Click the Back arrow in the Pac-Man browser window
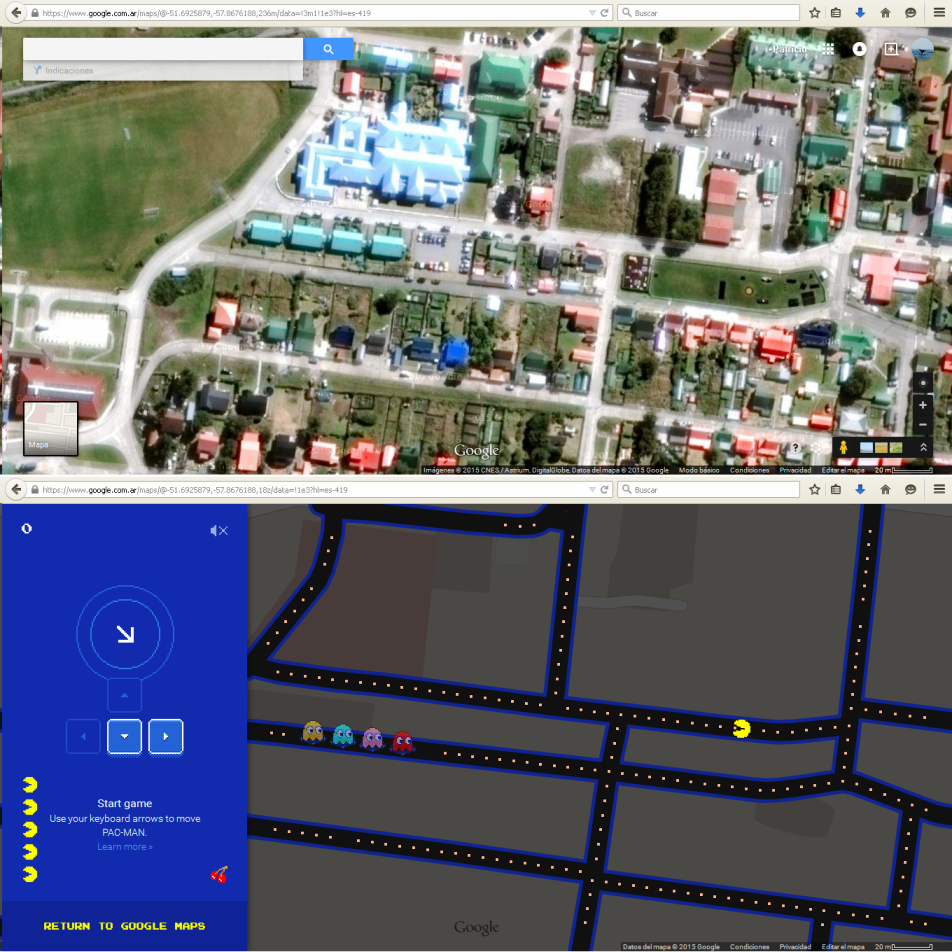952x952 pixels. [x=16, y=489]
